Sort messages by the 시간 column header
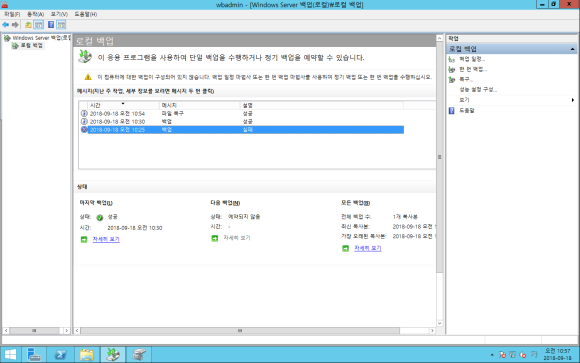The height and width of the screenshot is (363, 580). pyautogui.click(x=124, y=105)
